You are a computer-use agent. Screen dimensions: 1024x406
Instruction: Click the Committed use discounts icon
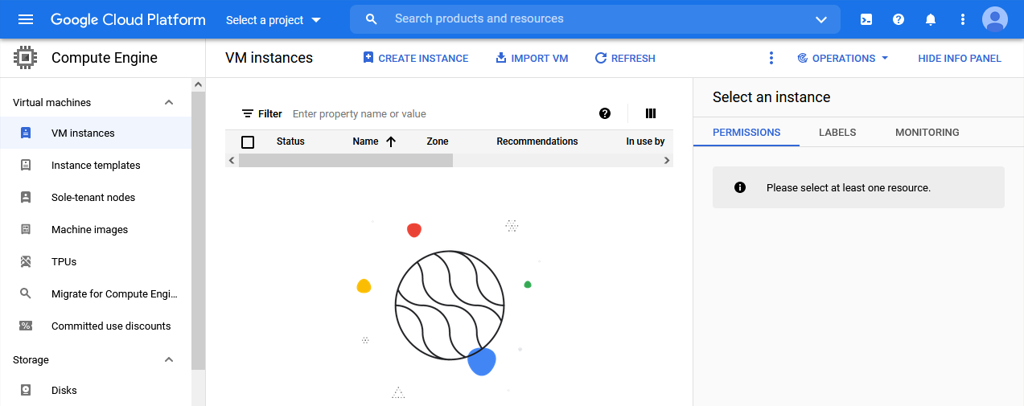click(25, 326)
